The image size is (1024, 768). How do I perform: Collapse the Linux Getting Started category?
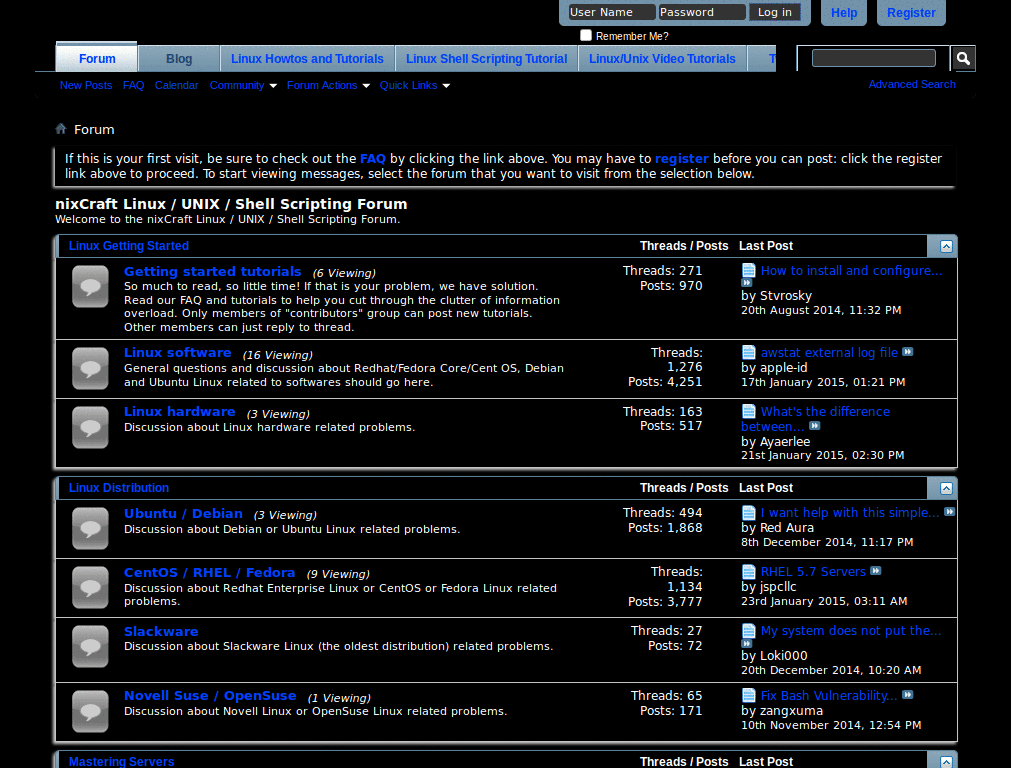[946, 246]
